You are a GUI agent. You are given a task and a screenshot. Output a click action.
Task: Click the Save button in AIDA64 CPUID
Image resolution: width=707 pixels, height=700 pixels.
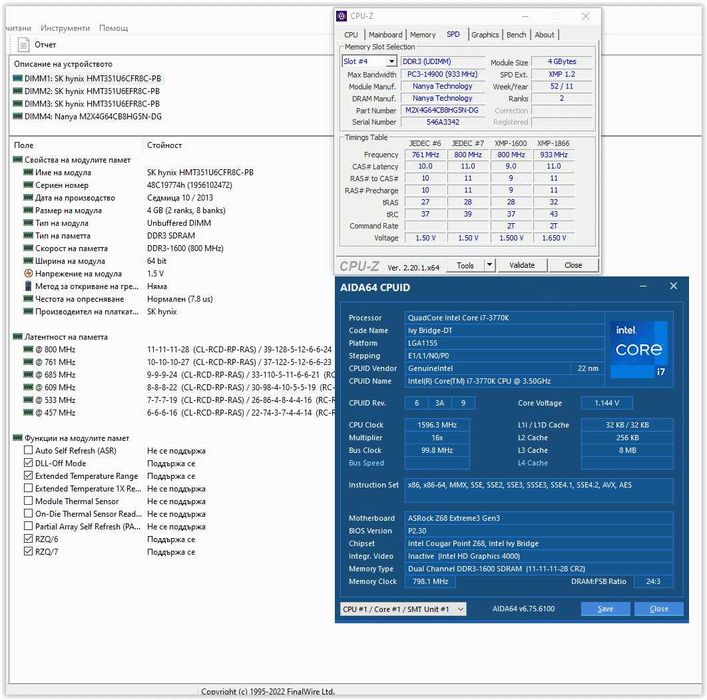605,609
